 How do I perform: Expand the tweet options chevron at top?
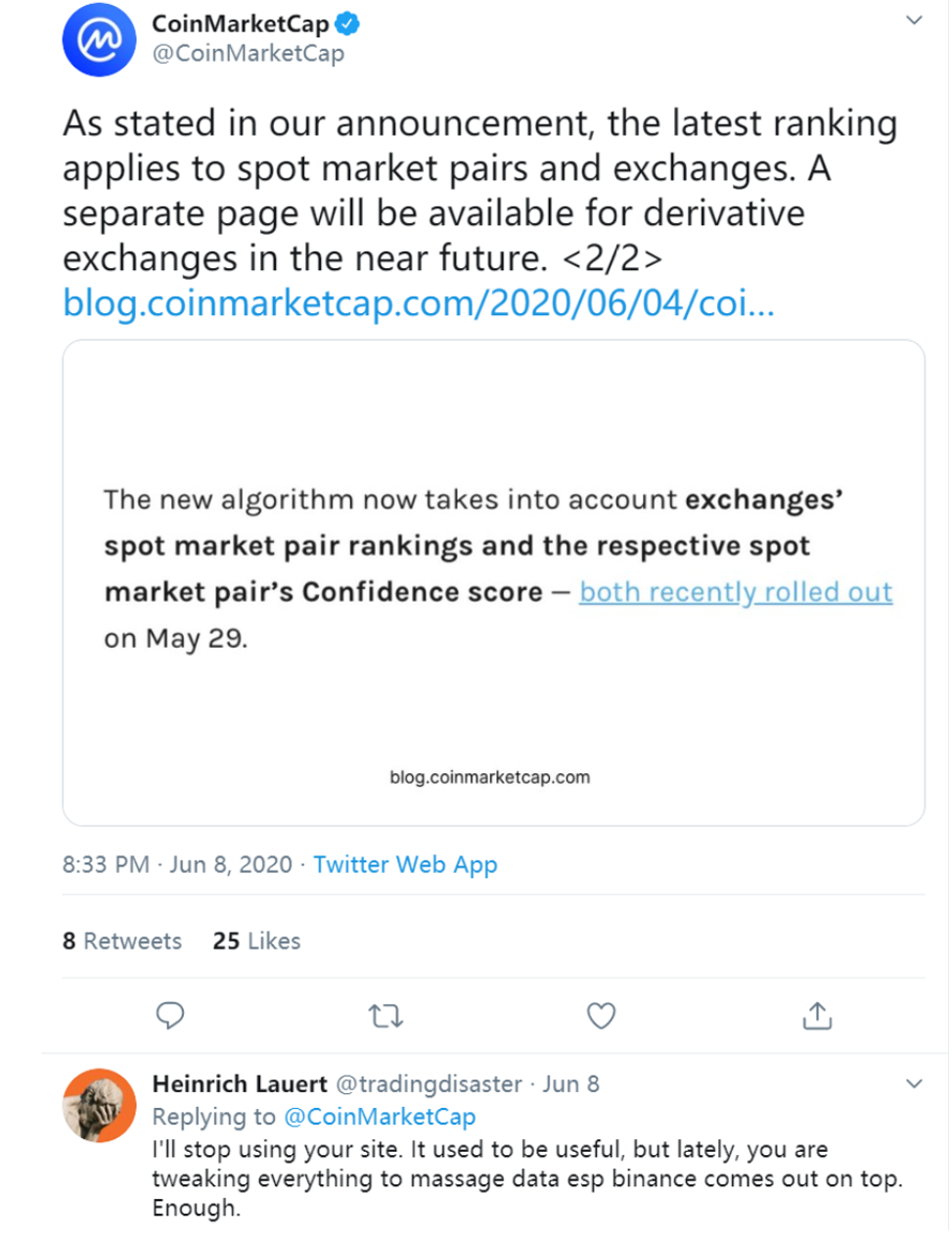(914, 20)
